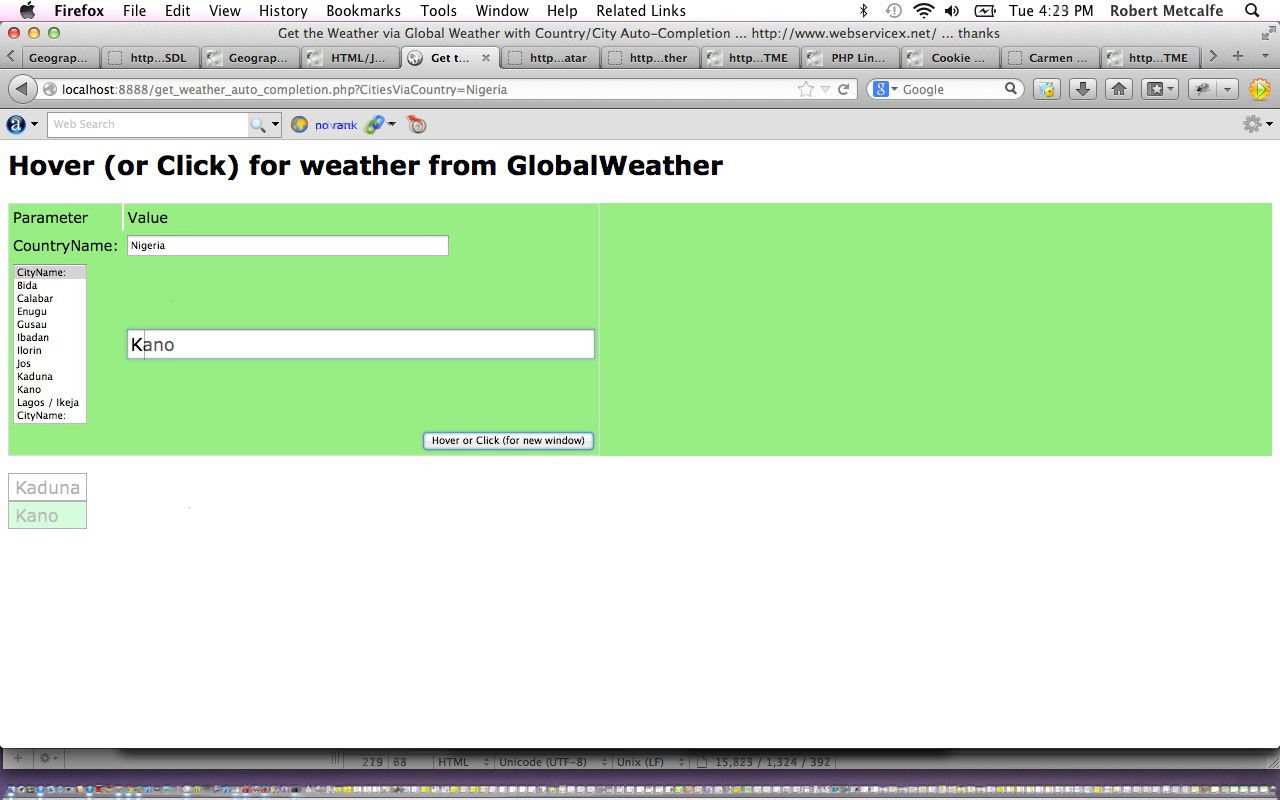Click the city text field showing Kano

pyautogui.click(x=361, y=344)
